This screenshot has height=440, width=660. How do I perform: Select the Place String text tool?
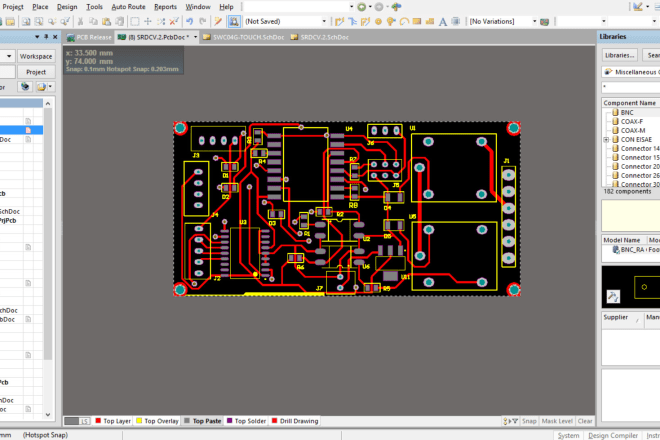pyautogui.click(x=443, y=21)
